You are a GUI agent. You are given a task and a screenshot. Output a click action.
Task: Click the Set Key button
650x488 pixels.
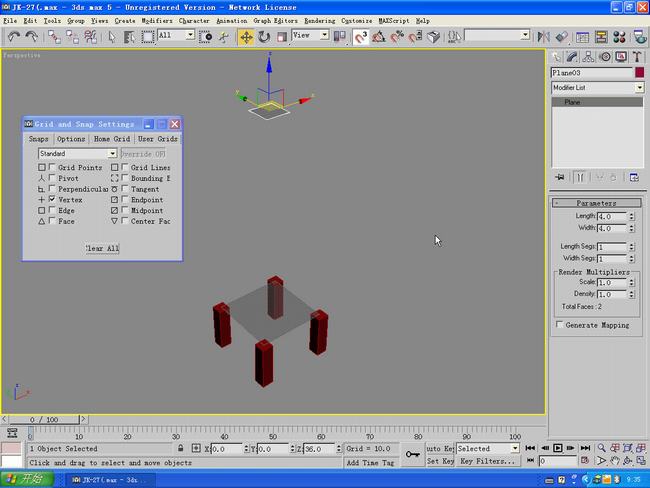(x=440, y=461)
